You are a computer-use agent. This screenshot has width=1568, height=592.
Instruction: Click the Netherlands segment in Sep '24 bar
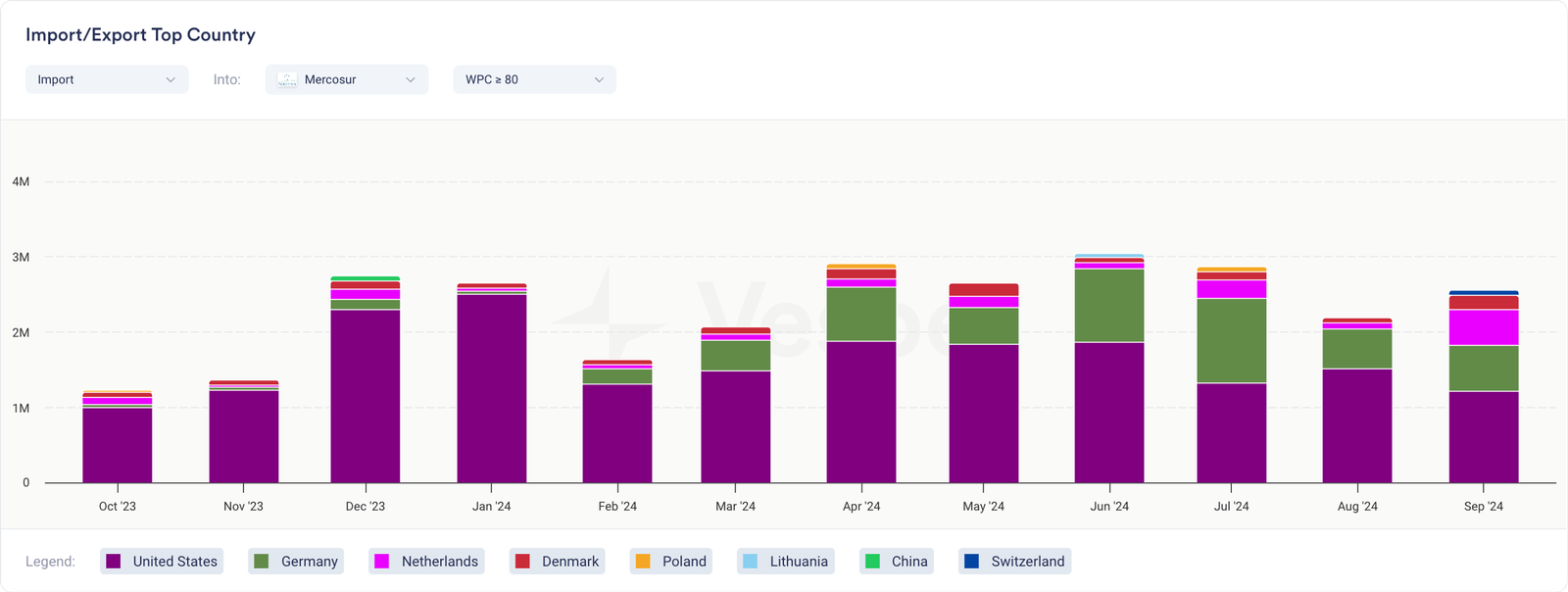[x=1484, y=327]
